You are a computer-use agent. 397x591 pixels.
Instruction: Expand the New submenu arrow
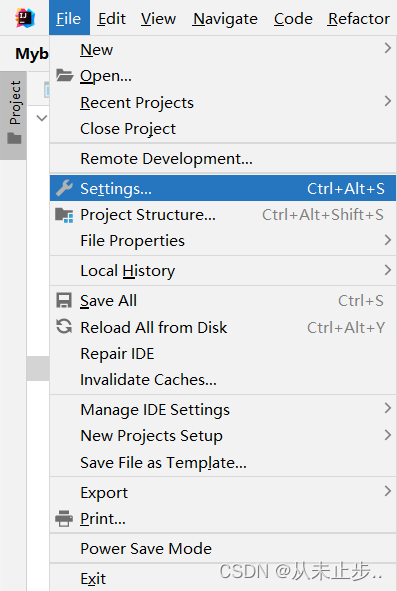click(x=387, y=48)
